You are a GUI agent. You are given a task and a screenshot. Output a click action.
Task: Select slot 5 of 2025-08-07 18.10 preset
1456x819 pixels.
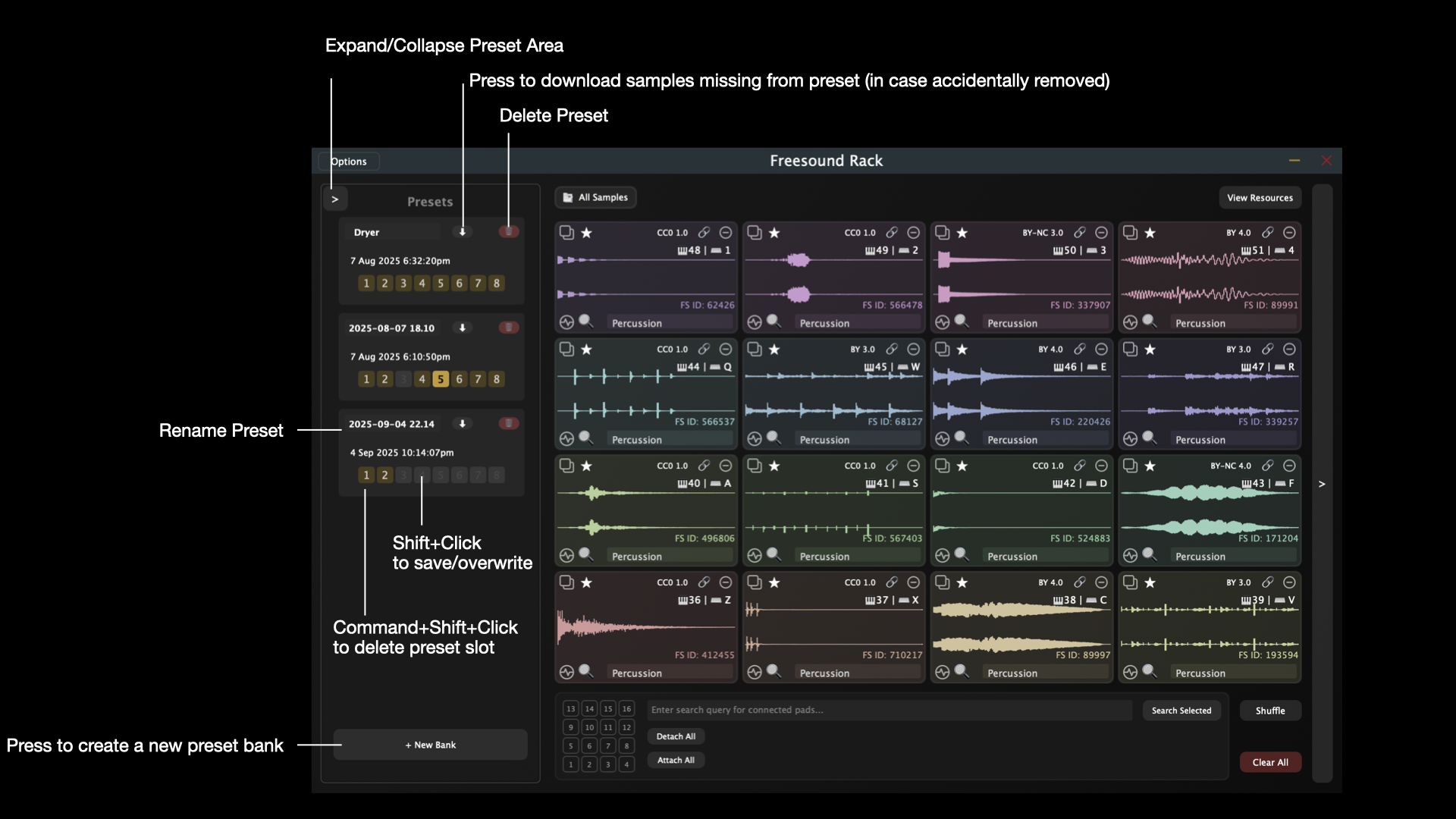coord(440,379)
